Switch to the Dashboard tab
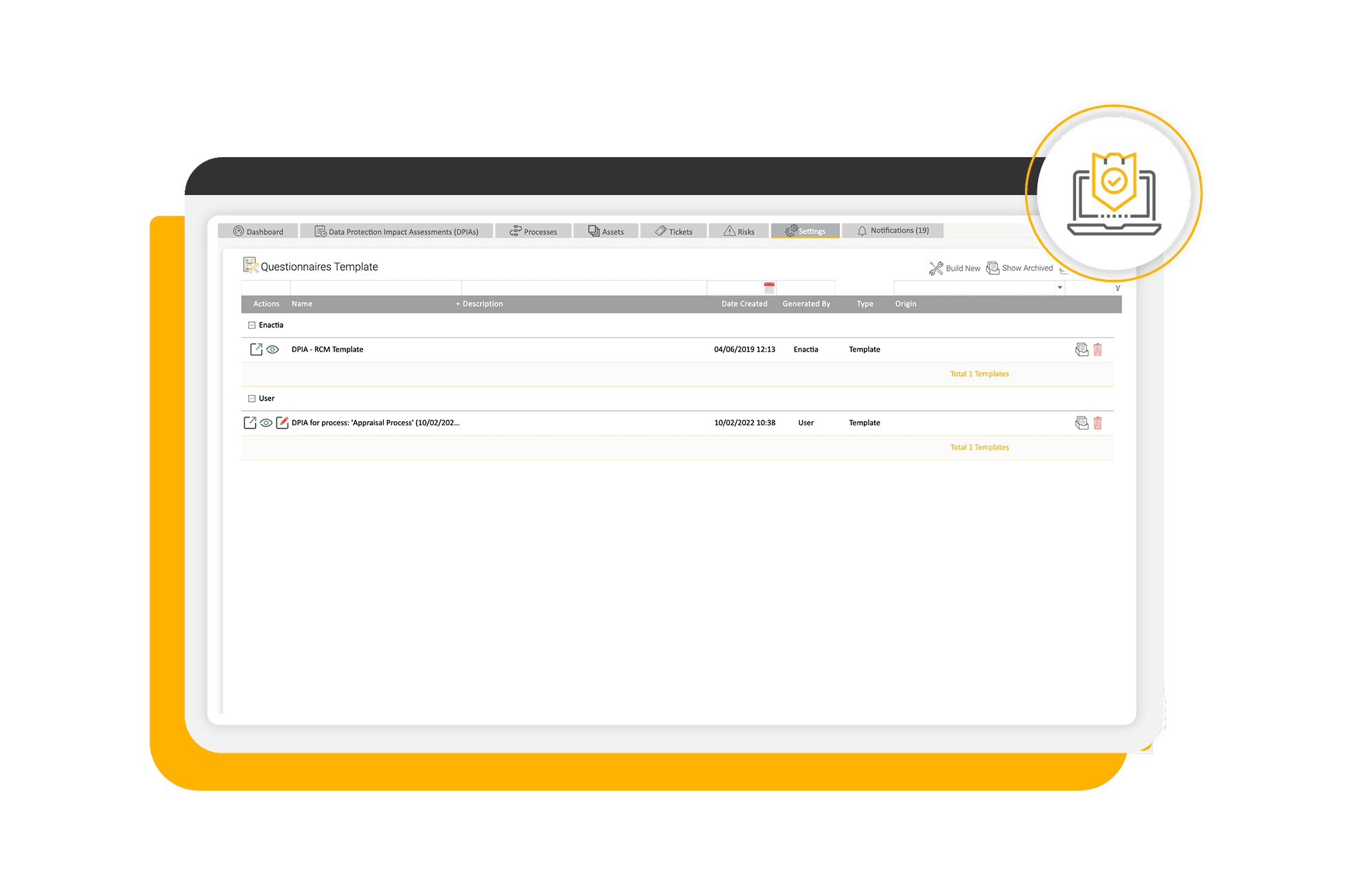Screen dimensions: 1351x896 pyautogui.click(x=258, y=232)
